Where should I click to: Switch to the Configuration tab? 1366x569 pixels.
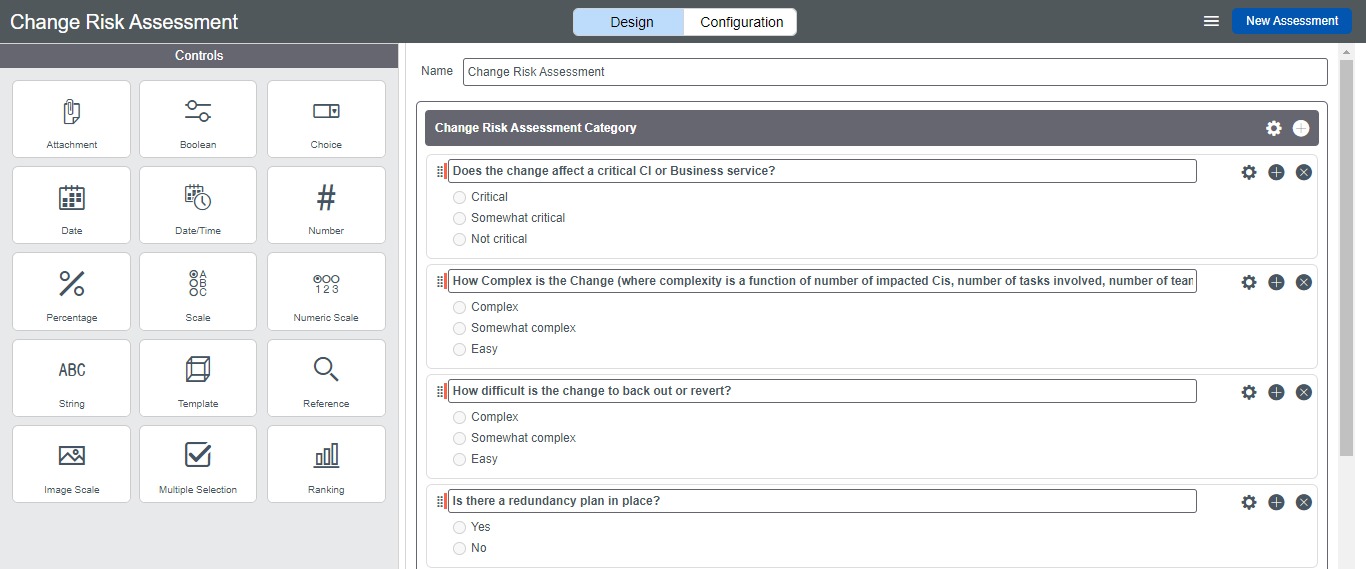pyautogui.click(x=741, y=22)
